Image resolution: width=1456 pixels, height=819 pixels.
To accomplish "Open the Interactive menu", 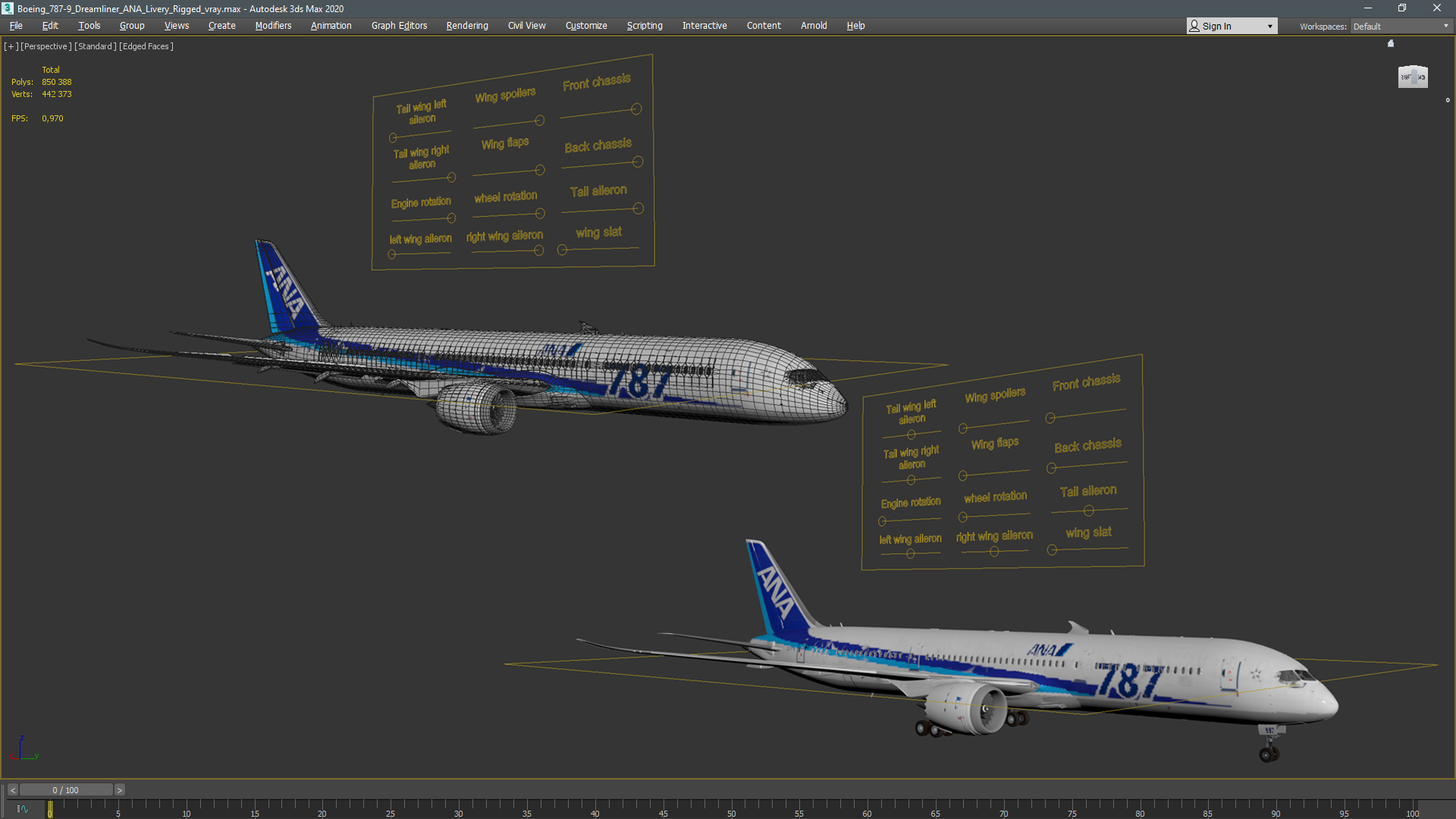I will [x=704, y=26].
